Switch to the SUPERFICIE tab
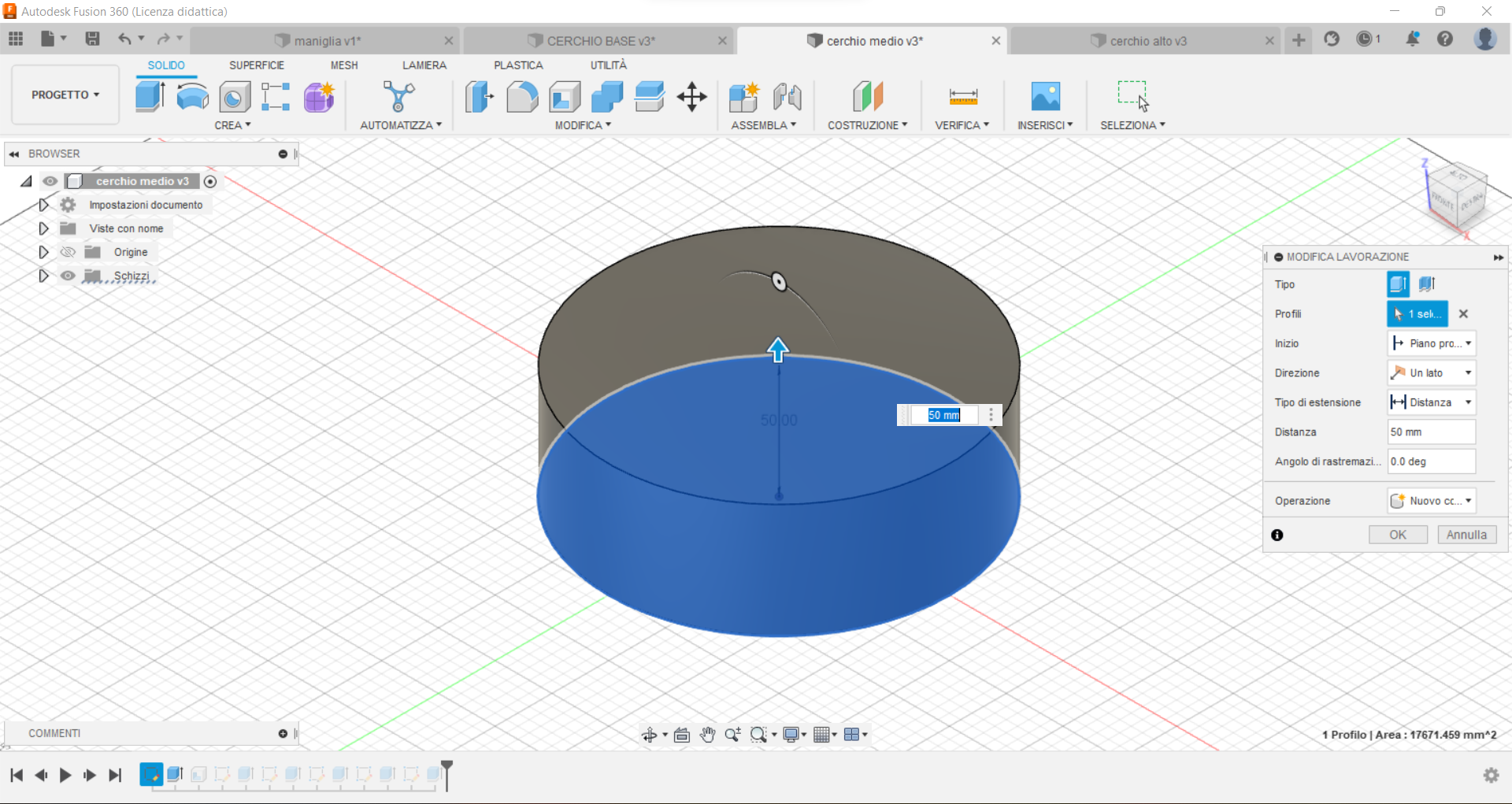Screen dimensions: 1512x804 click(257, 65)
